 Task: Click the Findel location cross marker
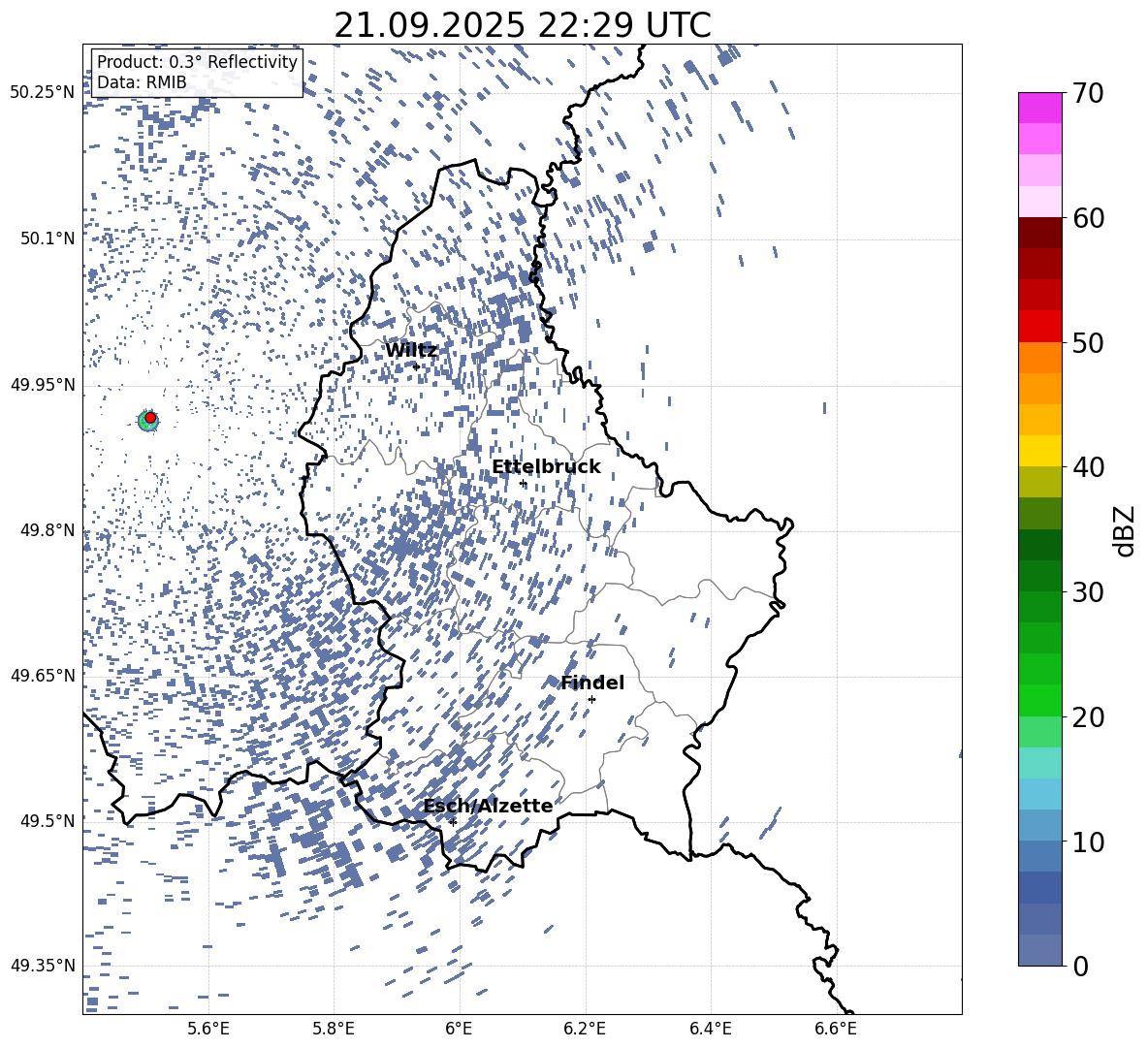[591, 700]
